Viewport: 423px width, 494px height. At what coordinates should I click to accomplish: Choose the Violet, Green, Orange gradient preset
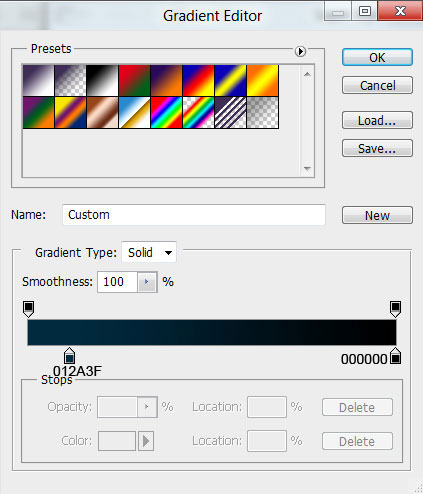point(38,113)
